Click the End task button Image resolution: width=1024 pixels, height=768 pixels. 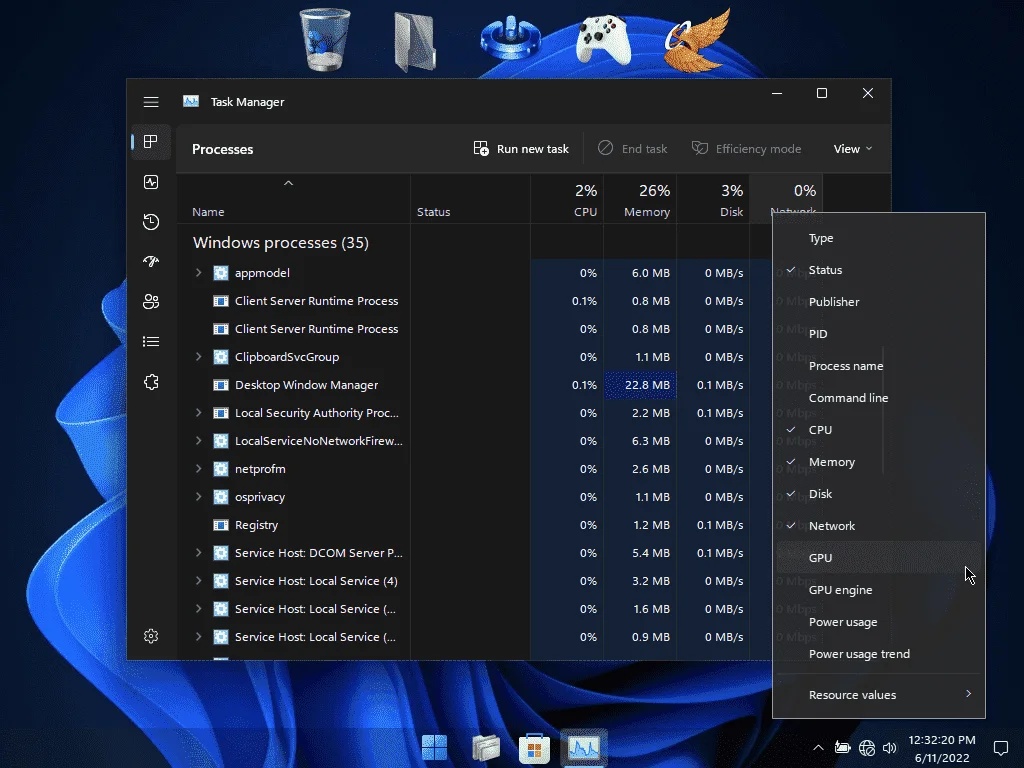(x=632, y=149)
